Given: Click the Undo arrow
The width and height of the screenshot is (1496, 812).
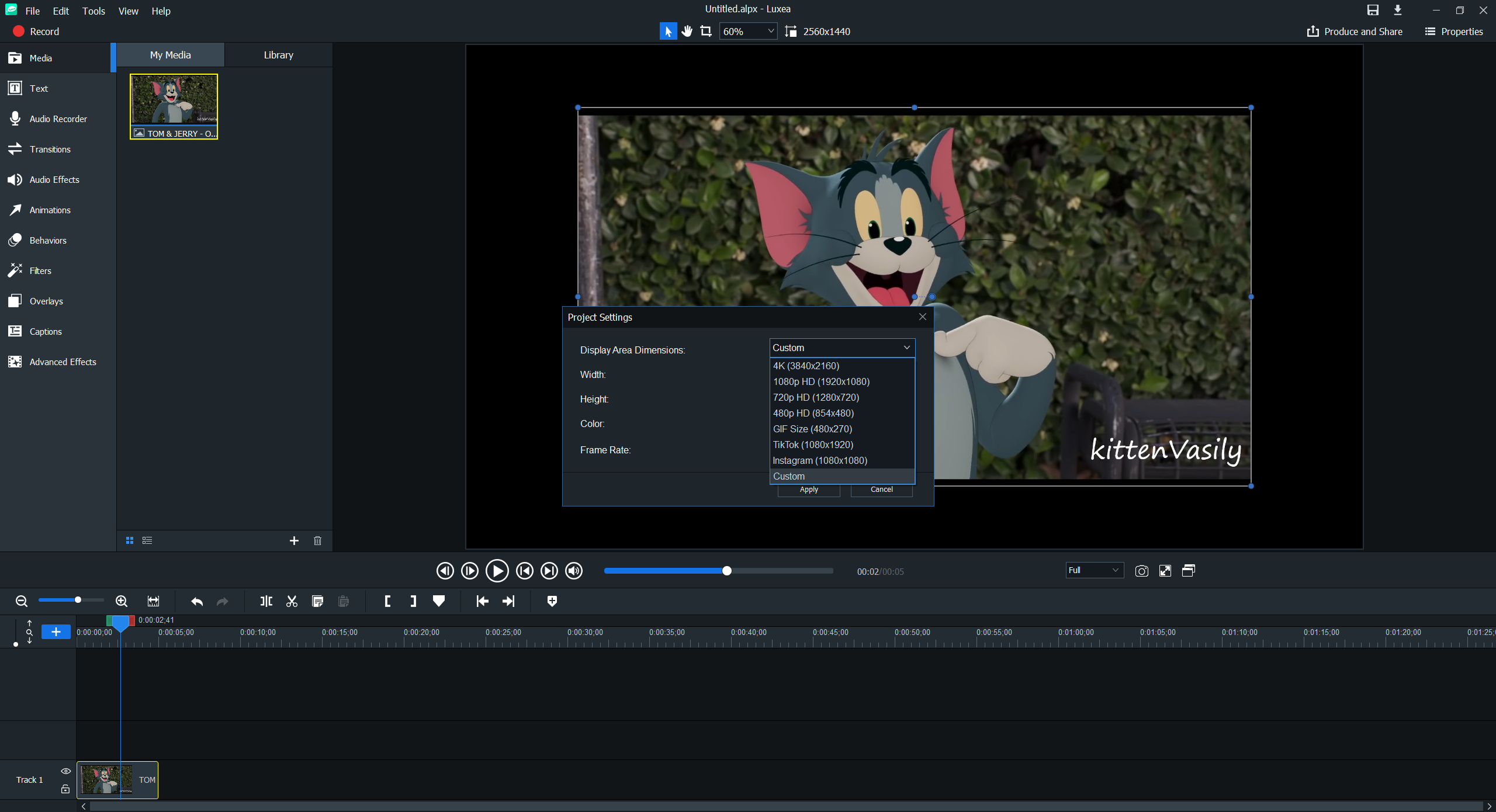Looking at the screenshot, I should point(197,601).
